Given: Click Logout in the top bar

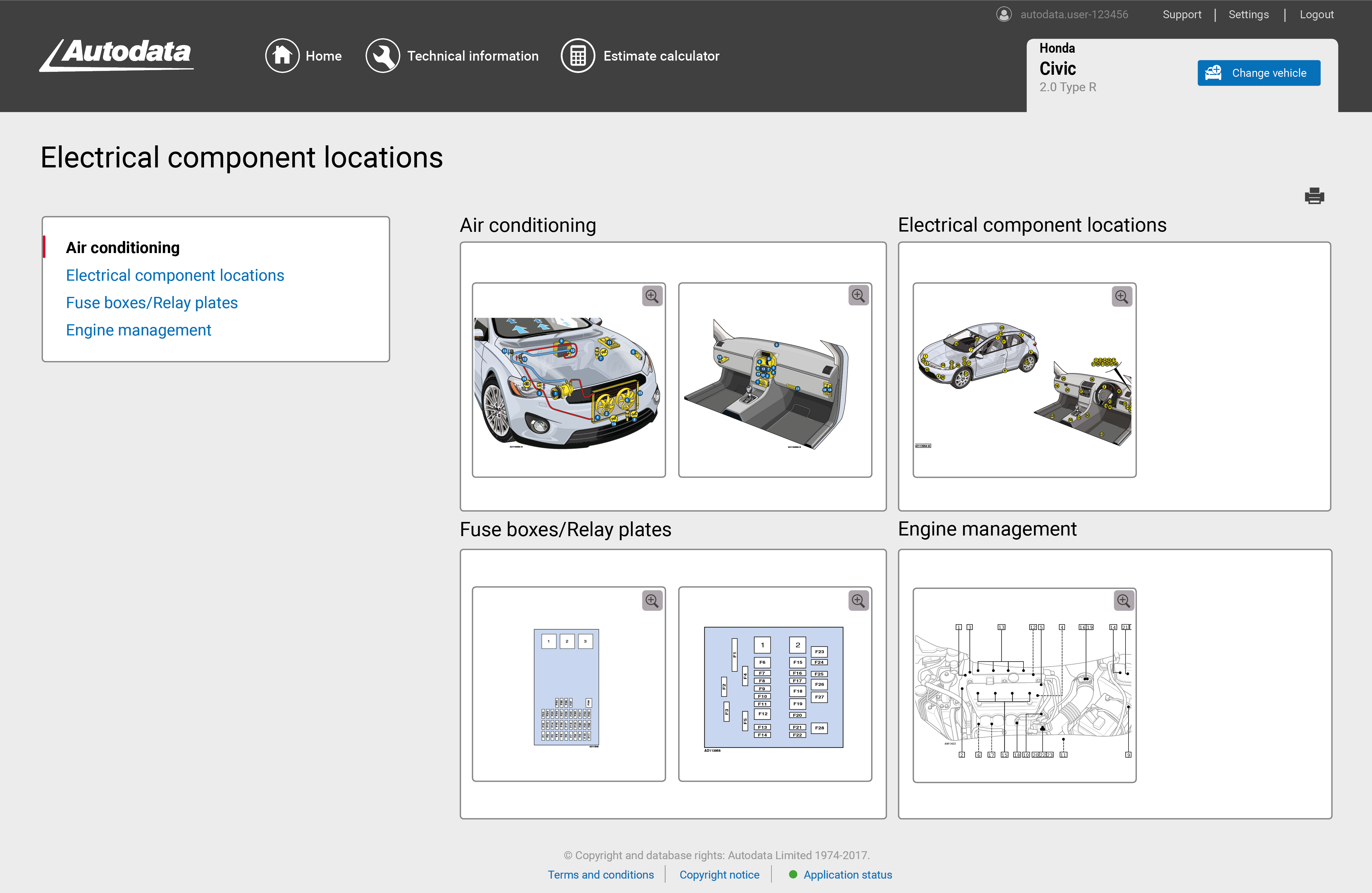Looking at the screenshot, I should point(1317,14).
